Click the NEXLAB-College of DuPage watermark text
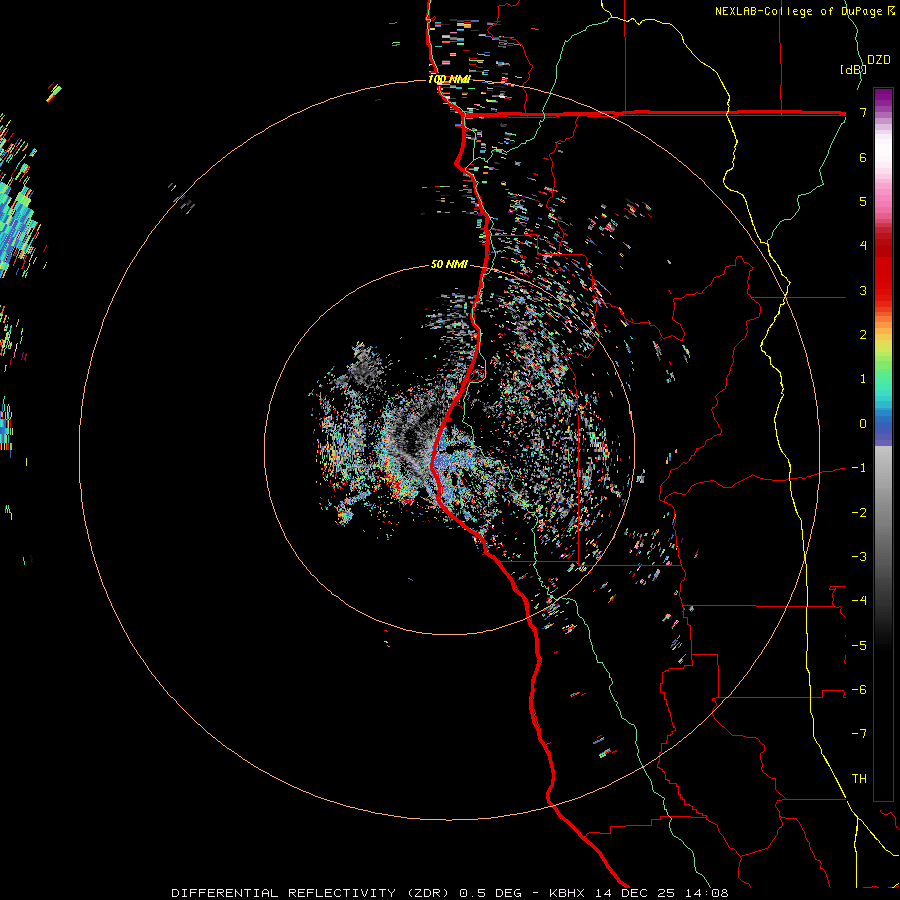The height and width of the screenshot is (900, 900). coord(805,11)
